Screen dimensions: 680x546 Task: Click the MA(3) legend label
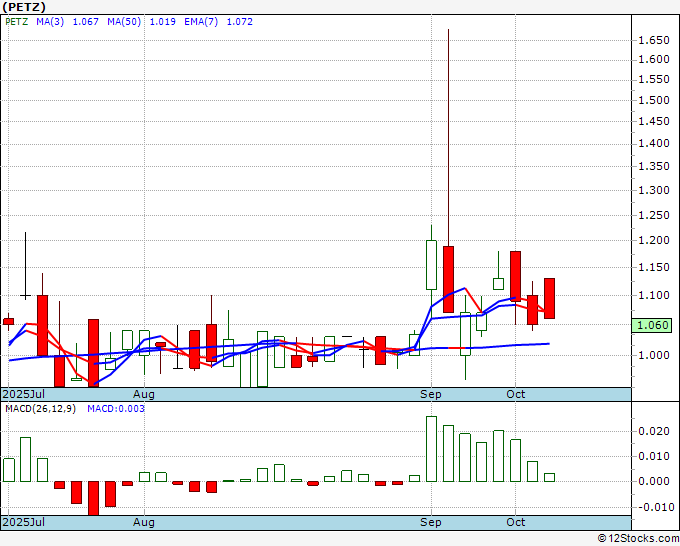point(50,22)
